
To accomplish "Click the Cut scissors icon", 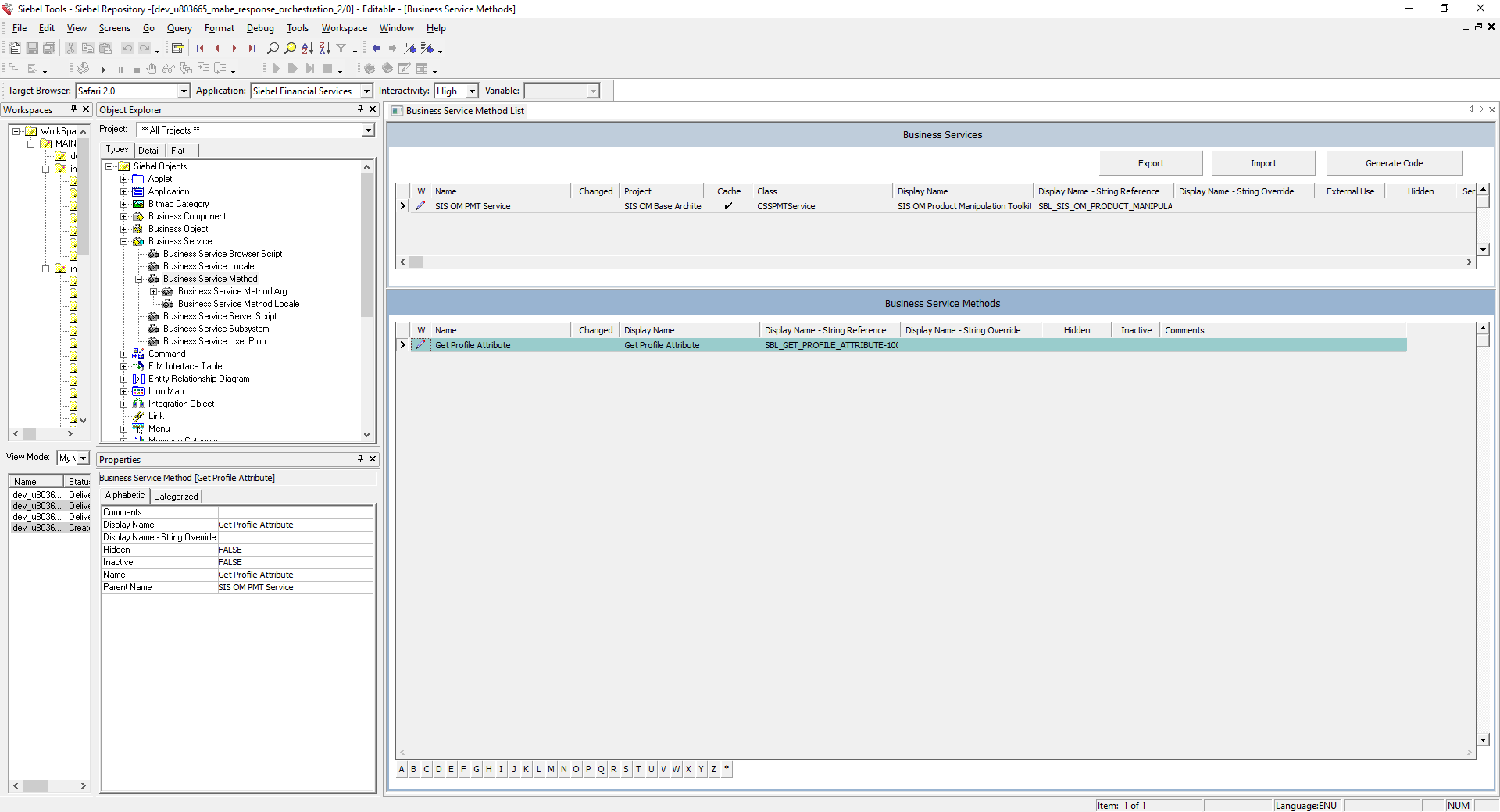I will [x=70, y=48].
